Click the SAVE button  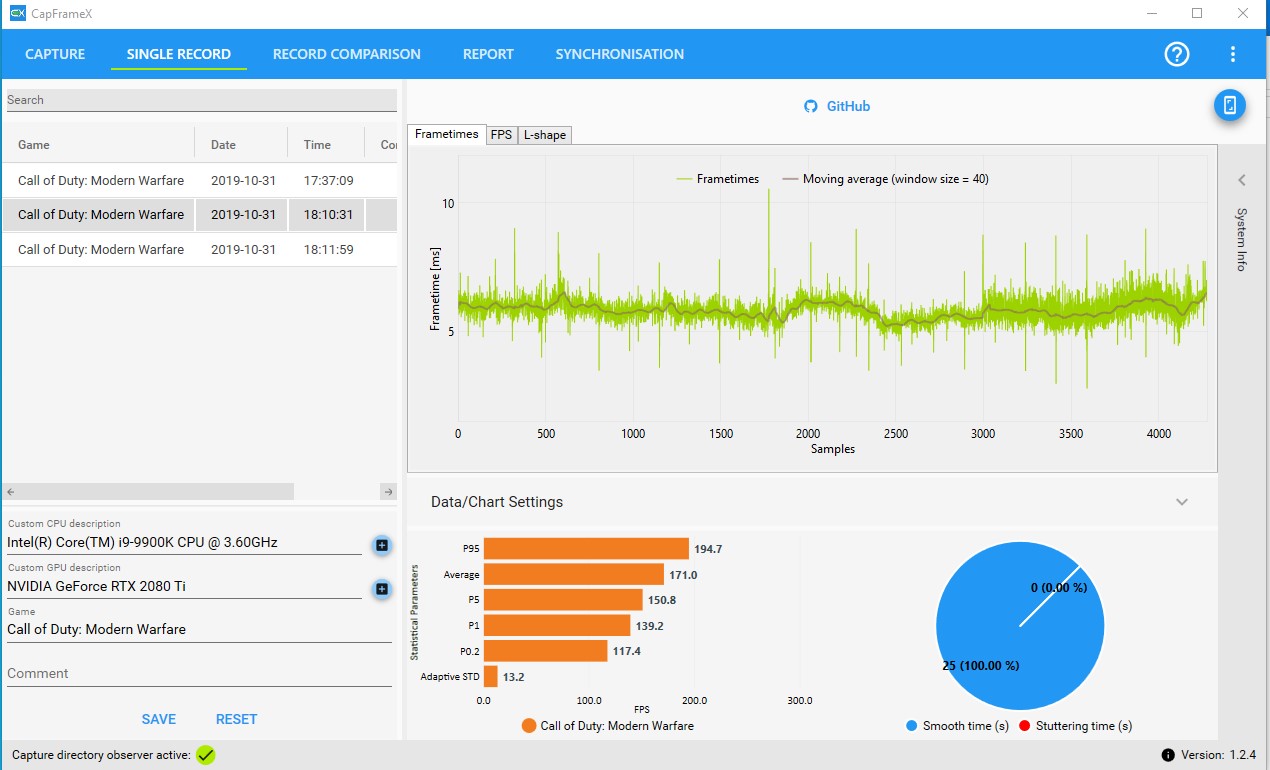click(159, 719)
